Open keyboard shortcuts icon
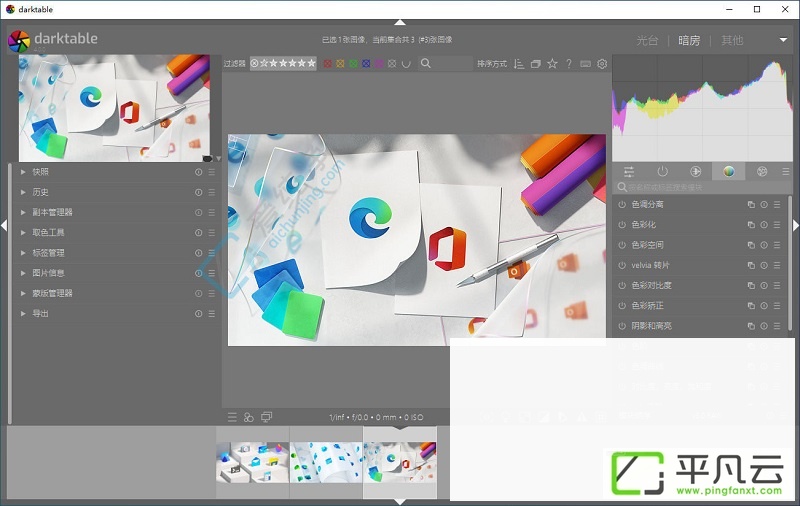The width and height of the screenshot is (800, 506). pyautogui.click(x=585, y=64)
